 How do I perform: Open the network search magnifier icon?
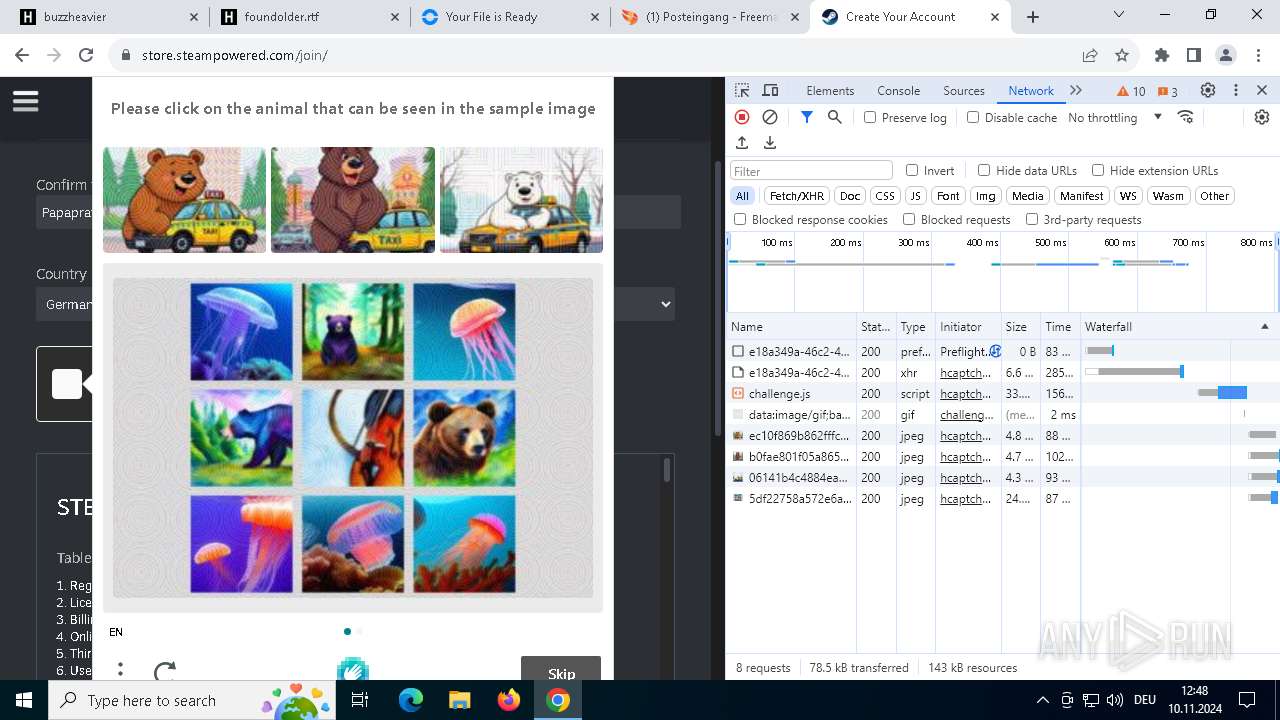pos(835,117)
